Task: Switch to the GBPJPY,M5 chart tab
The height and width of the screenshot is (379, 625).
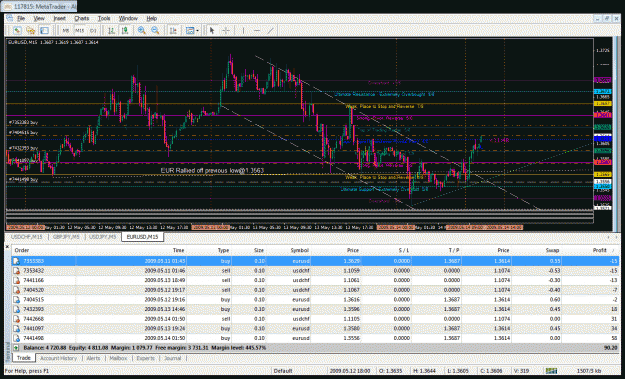Action: point(66,237)
